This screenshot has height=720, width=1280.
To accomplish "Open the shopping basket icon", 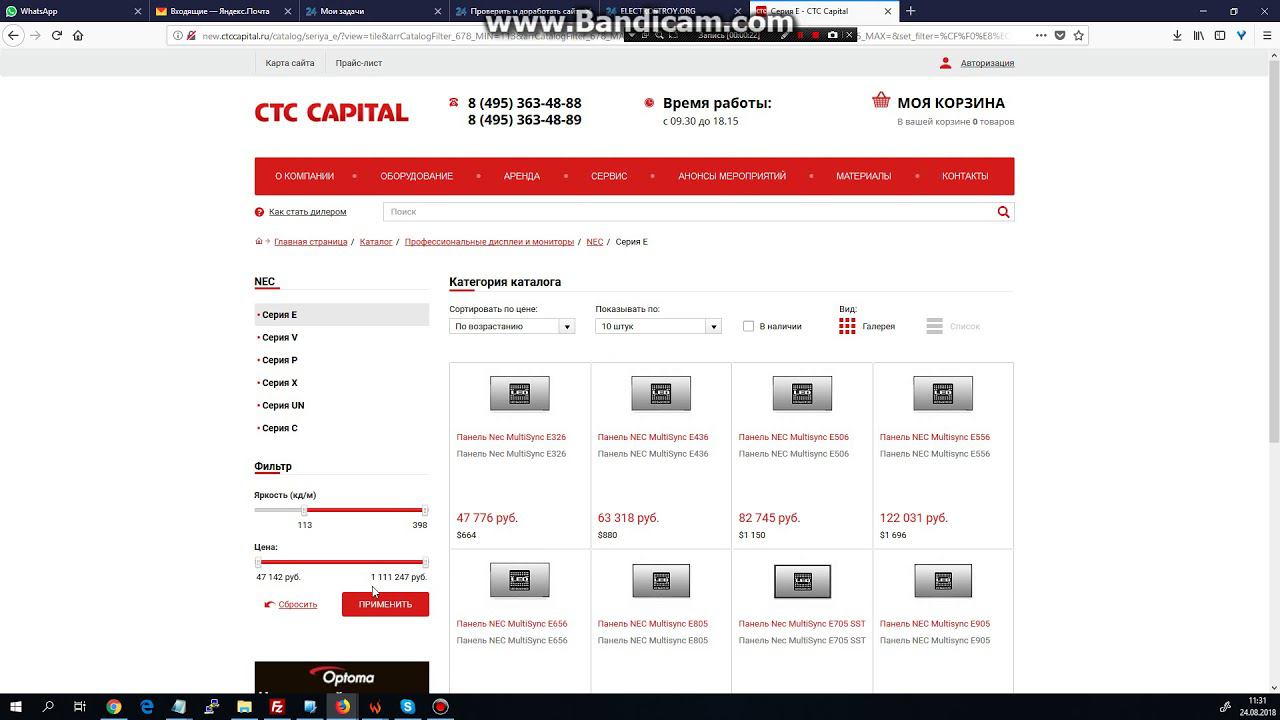I will point(881,100).
